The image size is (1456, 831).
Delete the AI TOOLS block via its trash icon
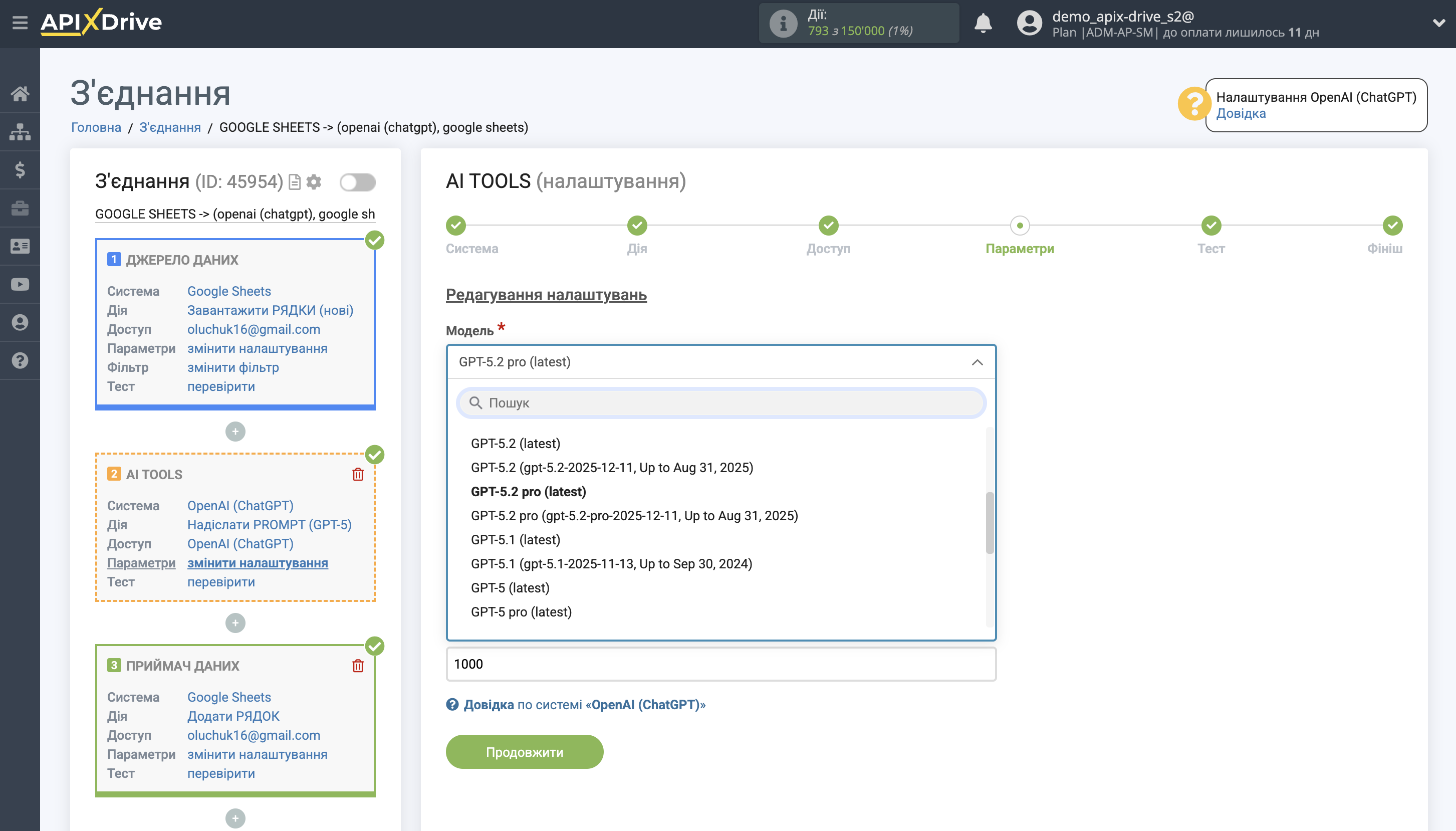[358, 474]
